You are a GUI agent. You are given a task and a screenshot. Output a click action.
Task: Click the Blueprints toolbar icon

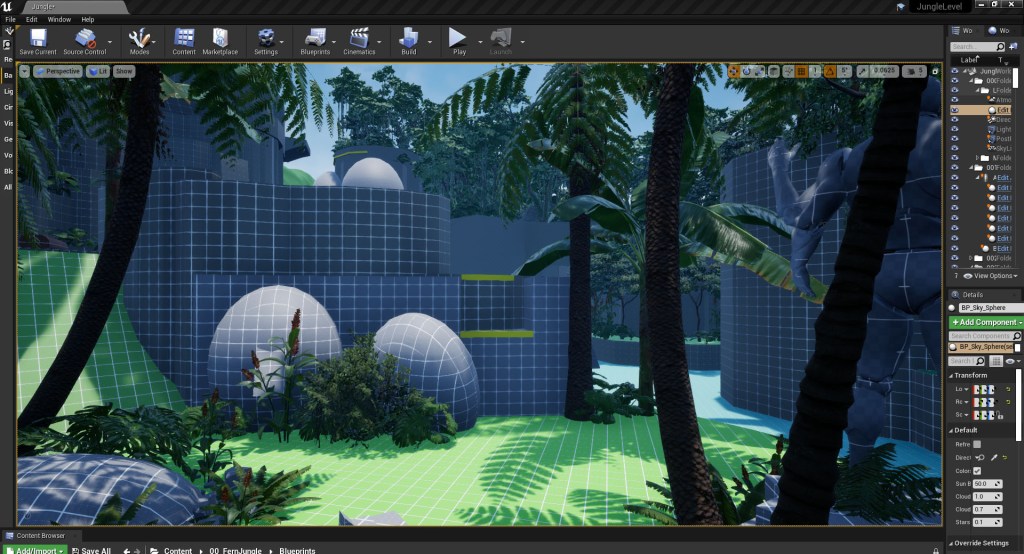(x=315, y=39)
